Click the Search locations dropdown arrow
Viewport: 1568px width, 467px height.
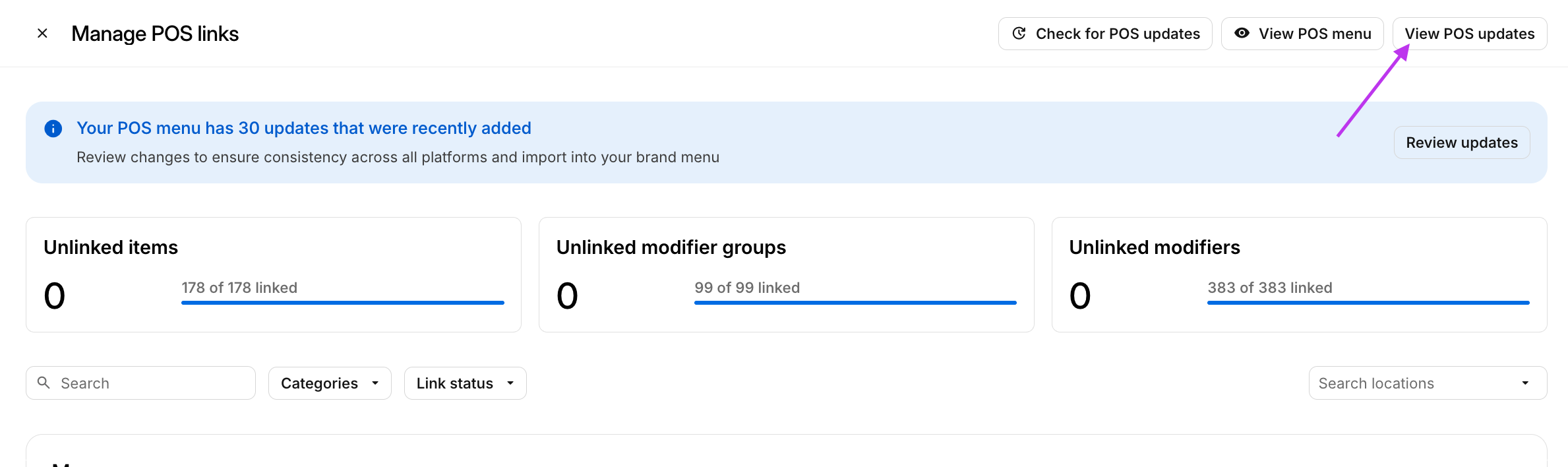1525,383
